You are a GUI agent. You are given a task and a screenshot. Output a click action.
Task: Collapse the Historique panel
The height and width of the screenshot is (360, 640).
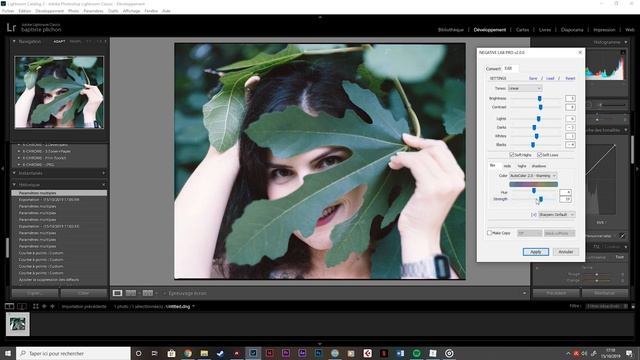14,184
